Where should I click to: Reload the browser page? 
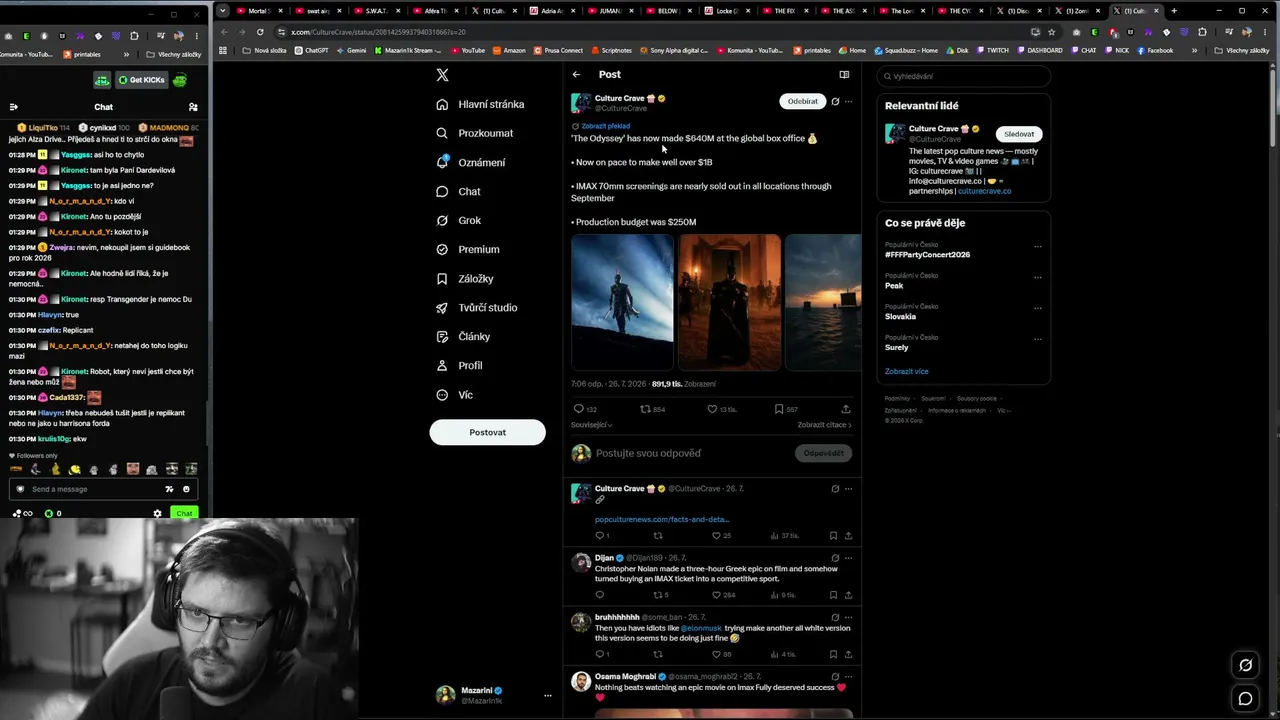coord(260,32)
